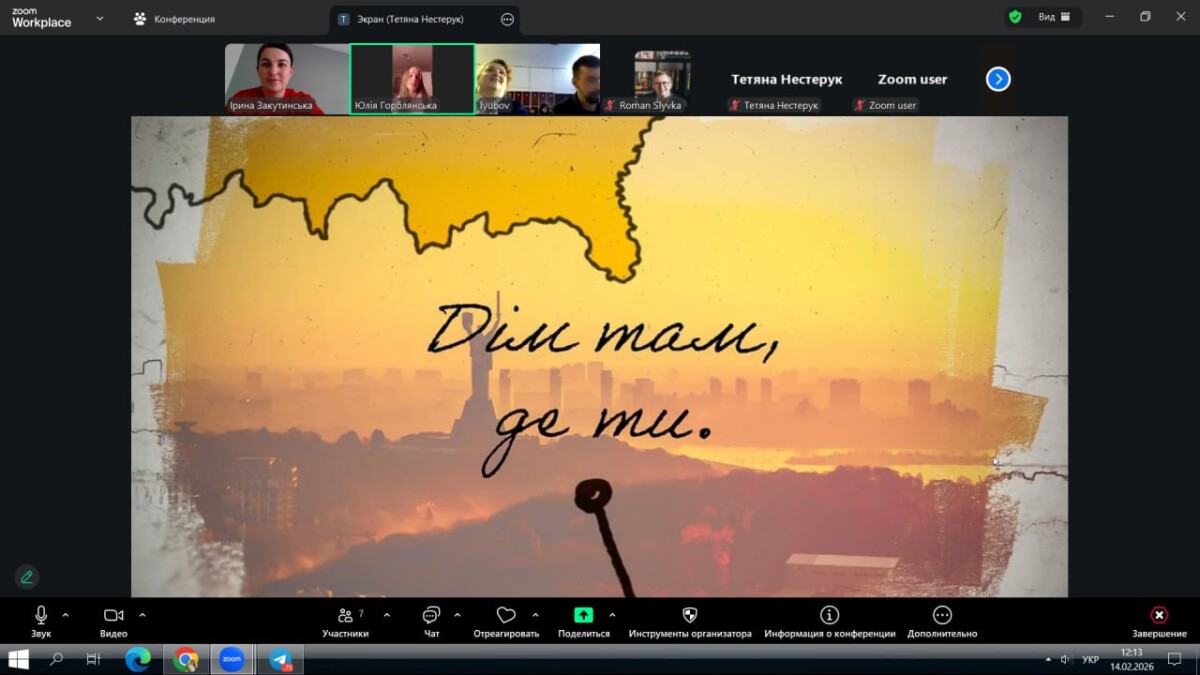The image size is (1200, 675).
Task: Expand video options arrow next to Видео
Action: tap(142, 615)
